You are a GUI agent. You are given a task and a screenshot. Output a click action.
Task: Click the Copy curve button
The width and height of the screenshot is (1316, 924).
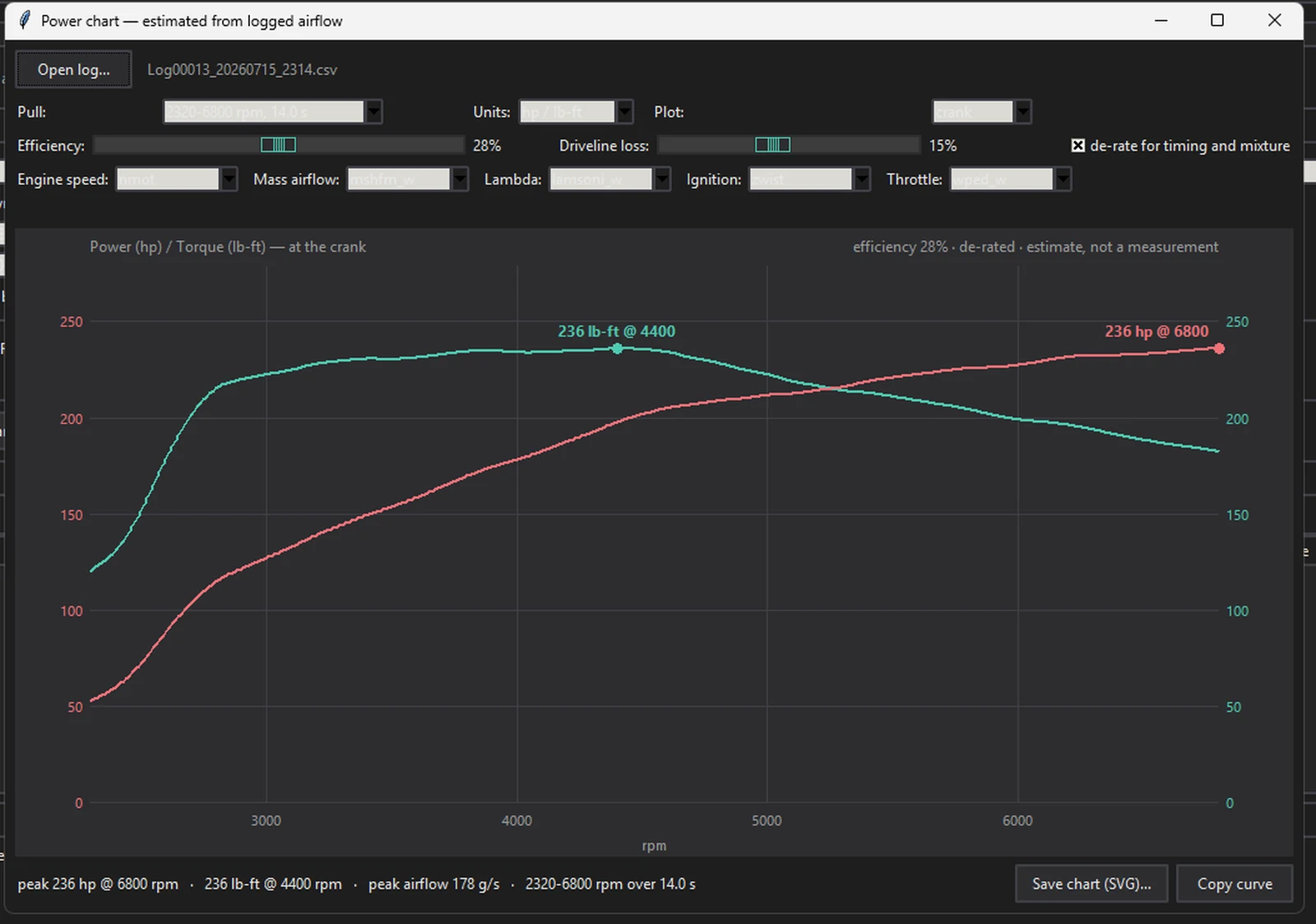pos(1235,884)
